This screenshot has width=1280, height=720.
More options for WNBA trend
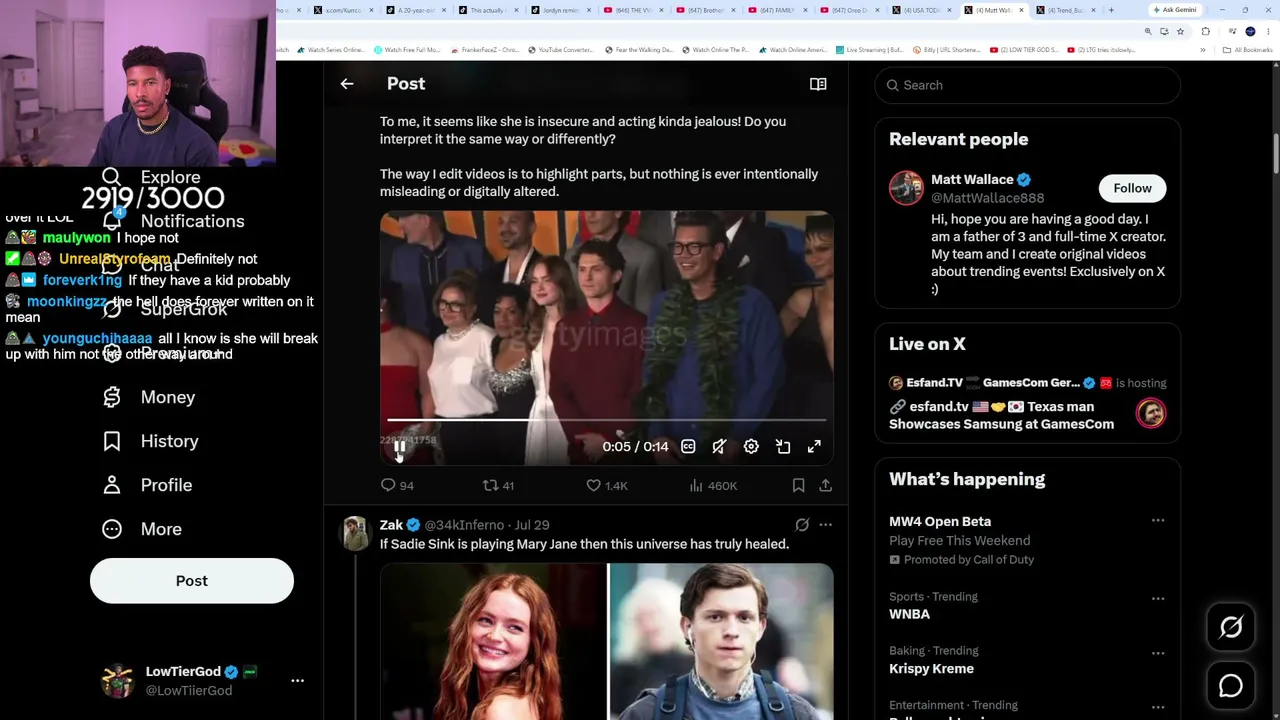coord(1158,598)
